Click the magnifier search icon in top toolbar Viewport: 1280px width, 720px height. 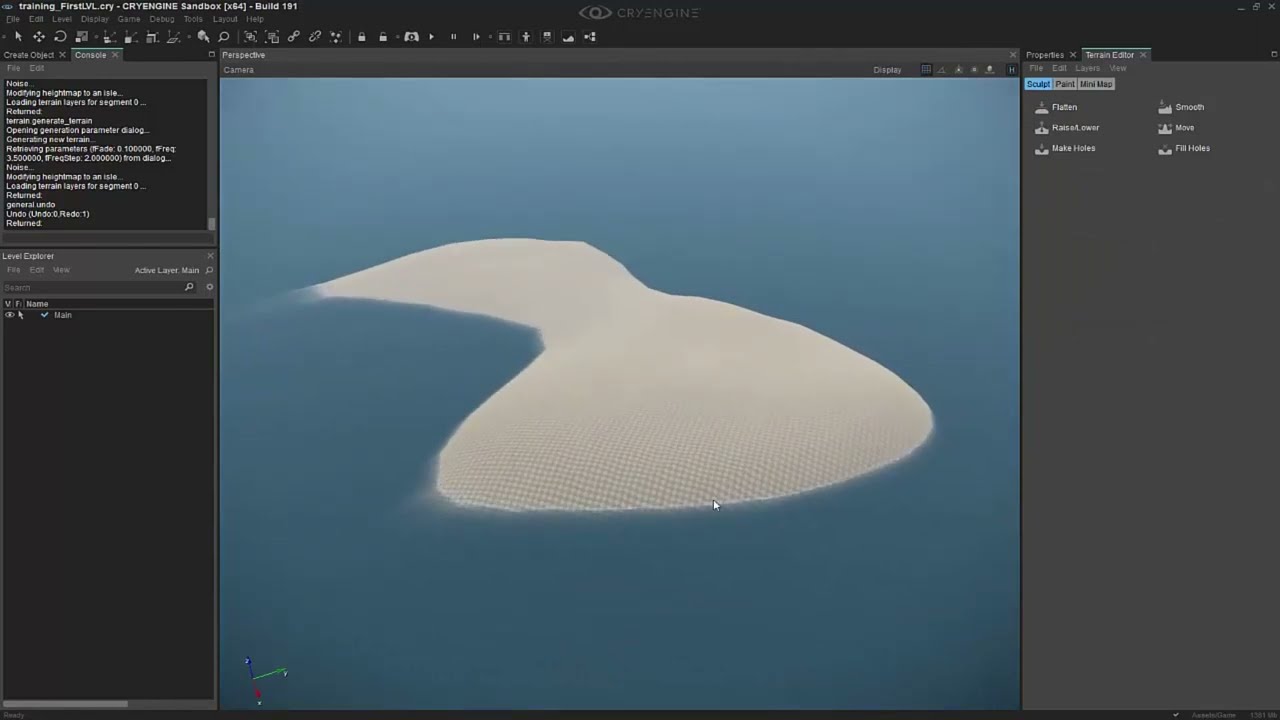tap(224, 37)
